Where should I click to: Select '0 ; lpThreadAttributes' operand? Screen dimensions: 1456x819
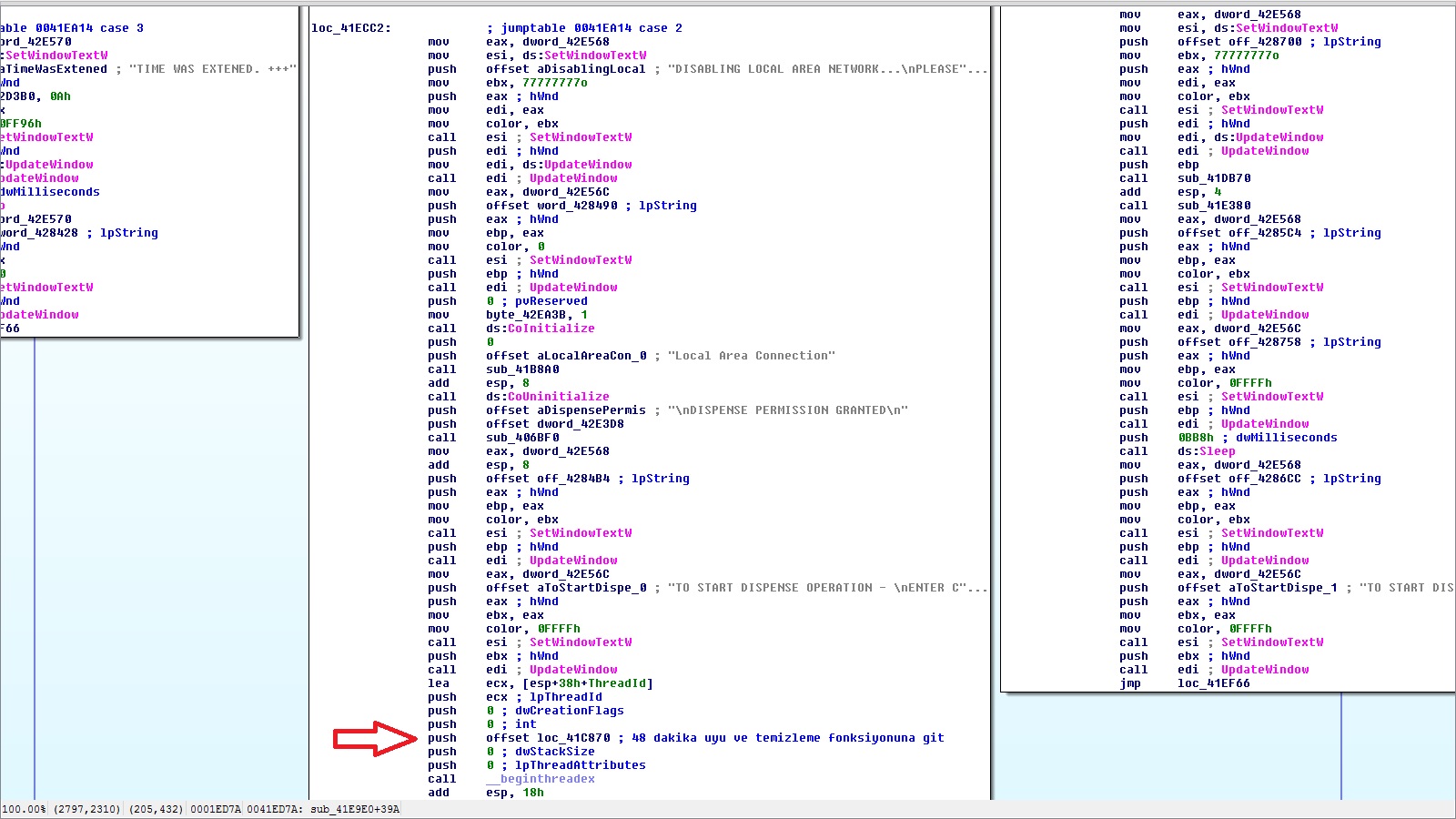566,765
